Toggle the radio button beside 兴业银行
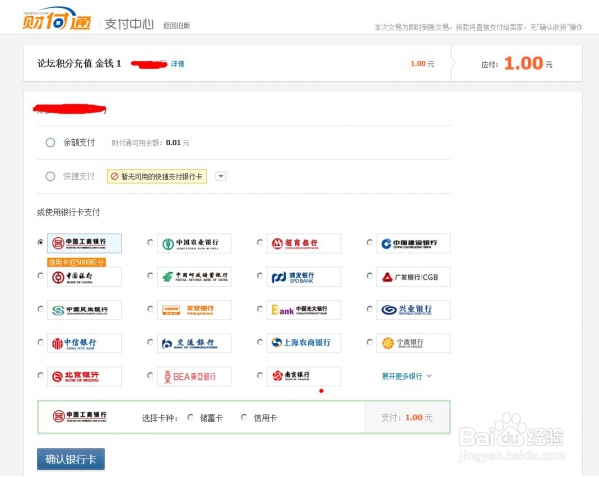The image size is (599, 477). coord(369,309)
